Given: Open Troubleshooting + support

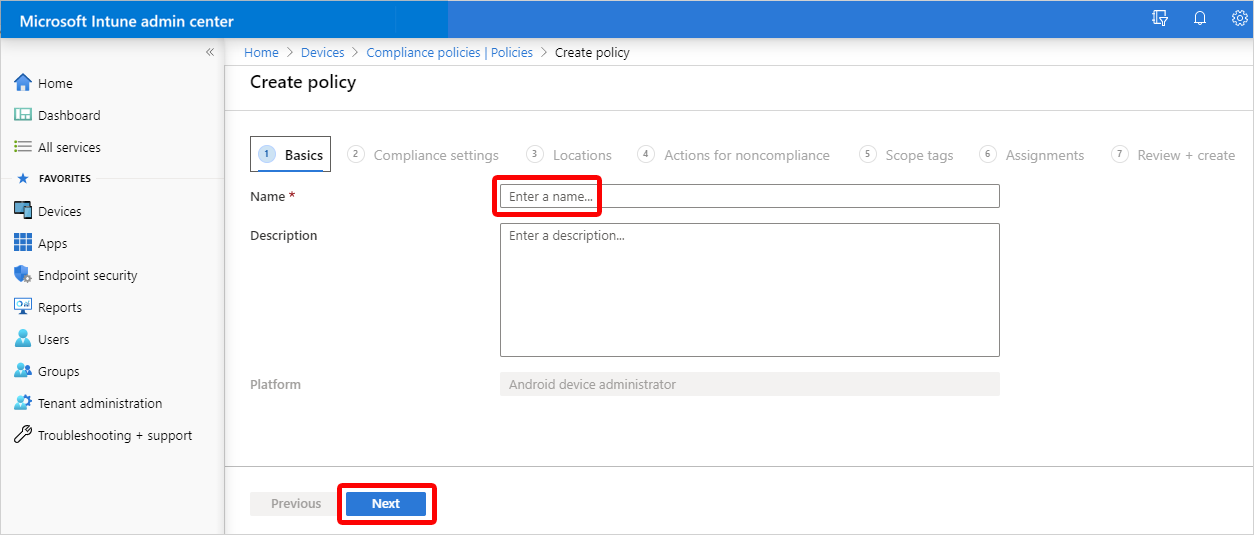Looking at the screenshot, I should point(112,435).
